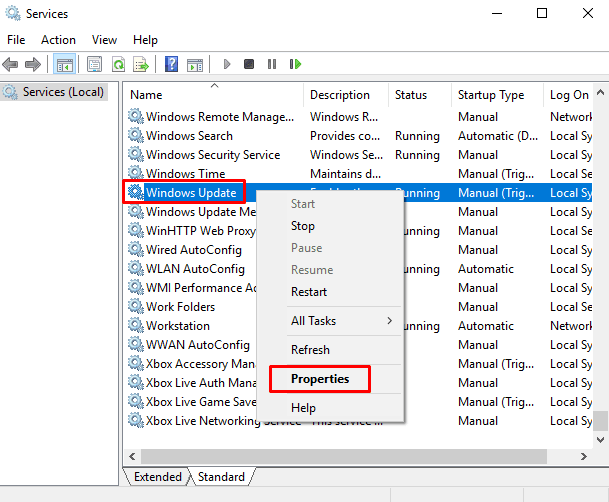Sort by the Startup Type column header
Screen dimensions: 609x502
click(497, 95)
